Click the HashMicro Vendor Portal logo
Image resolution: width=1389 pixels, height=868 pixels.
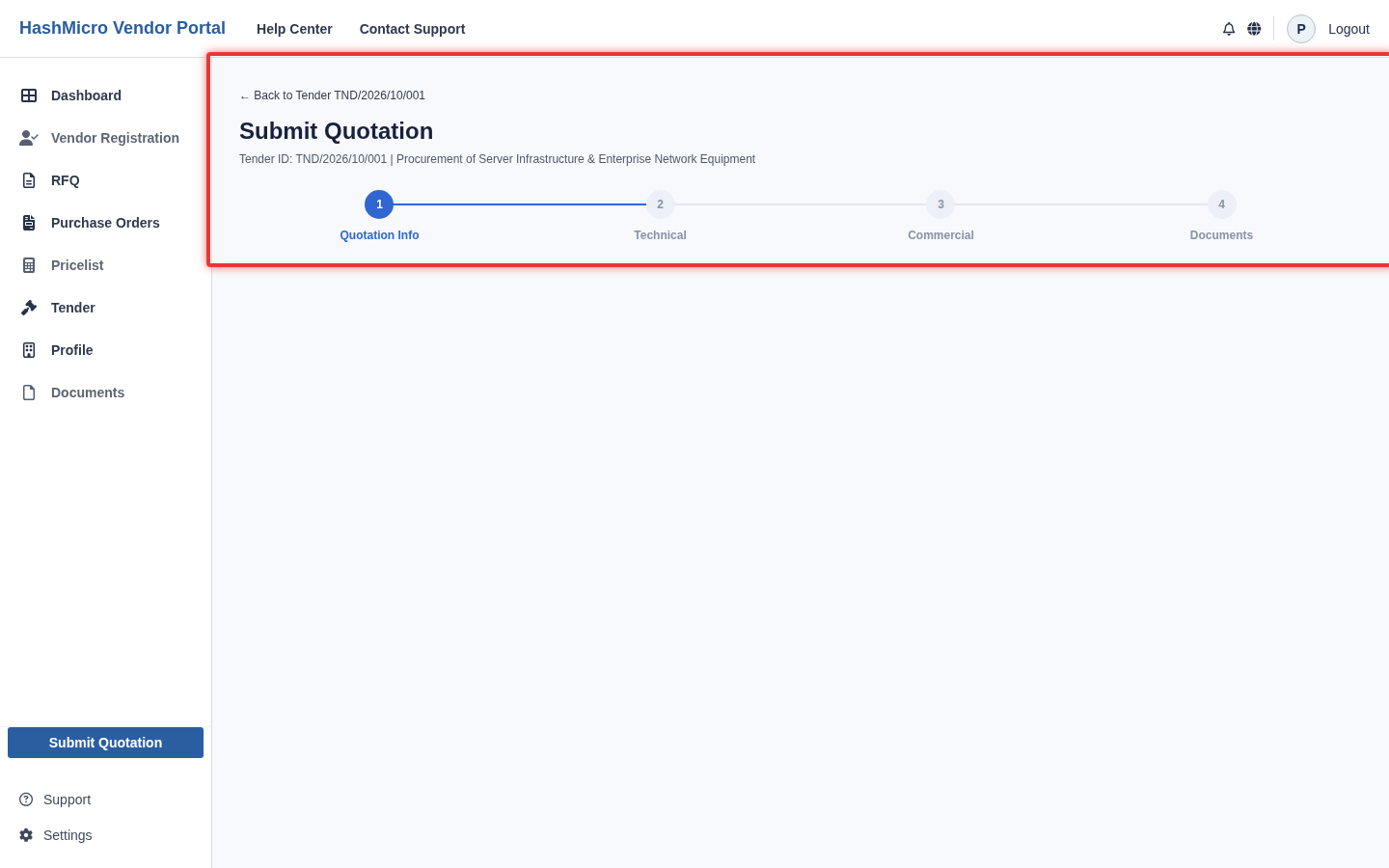123,28
